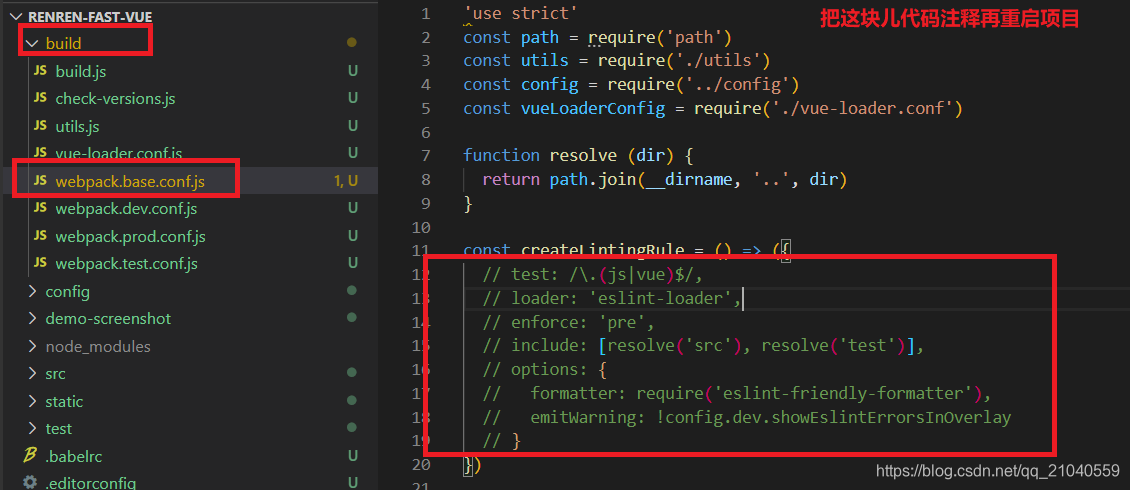Click the U status on build.js row
Image resolution: width=1130 pixels, height=490 pixels.
point(353,71)
